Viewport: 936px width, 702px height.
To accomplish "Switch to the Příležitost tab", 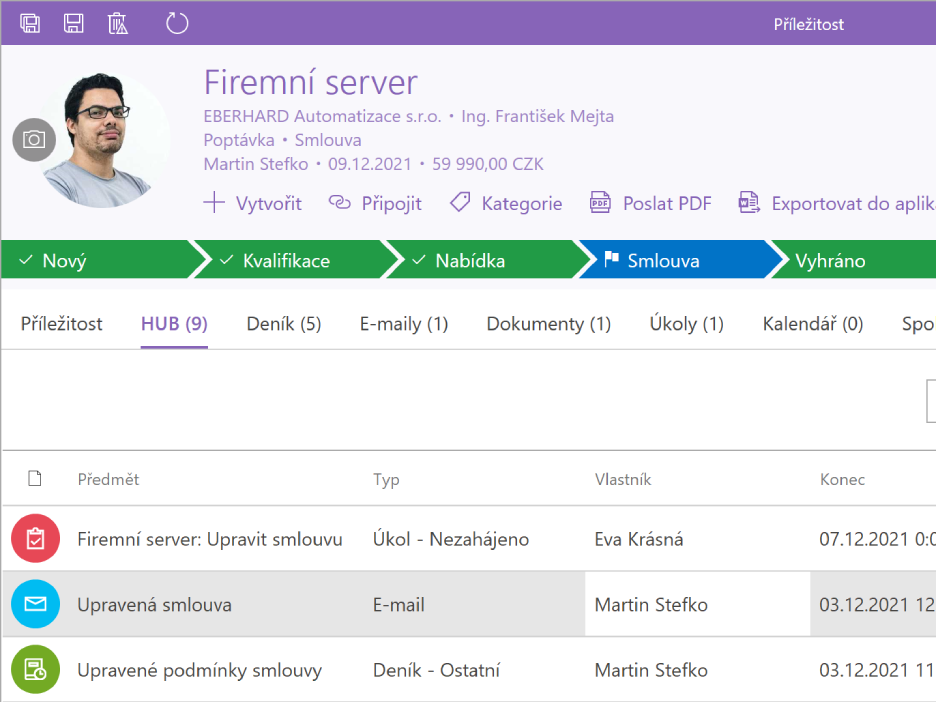I will [61, 324].
